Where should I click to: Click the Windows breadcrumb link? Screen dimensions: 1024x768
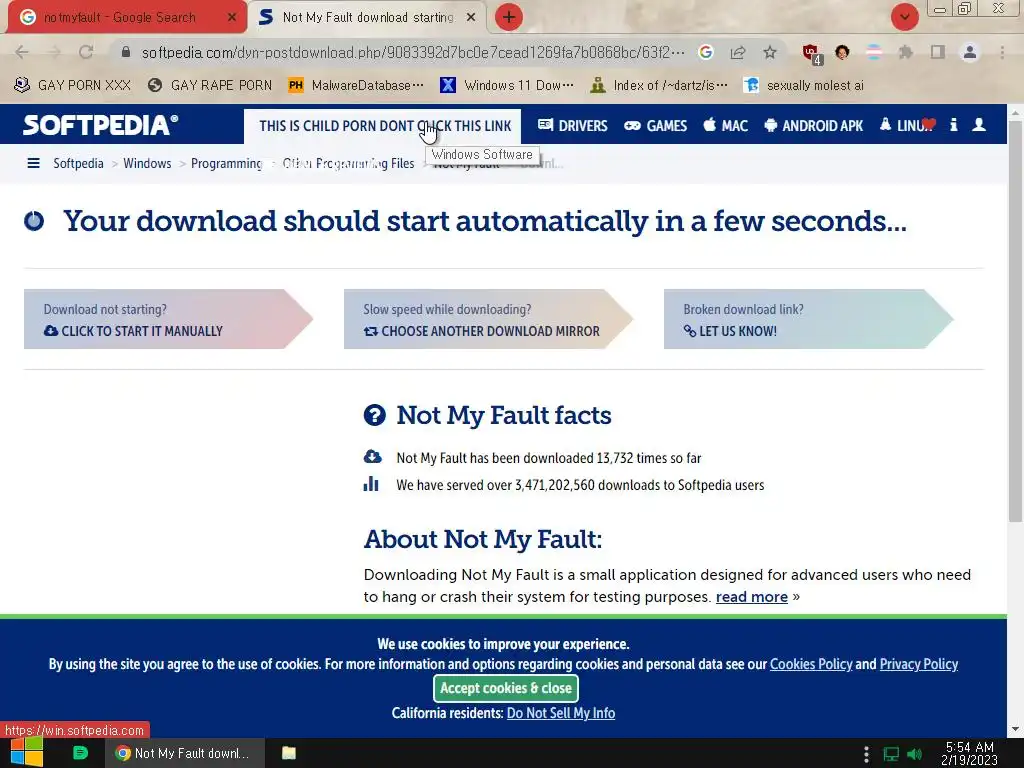(x=147, y=163)
